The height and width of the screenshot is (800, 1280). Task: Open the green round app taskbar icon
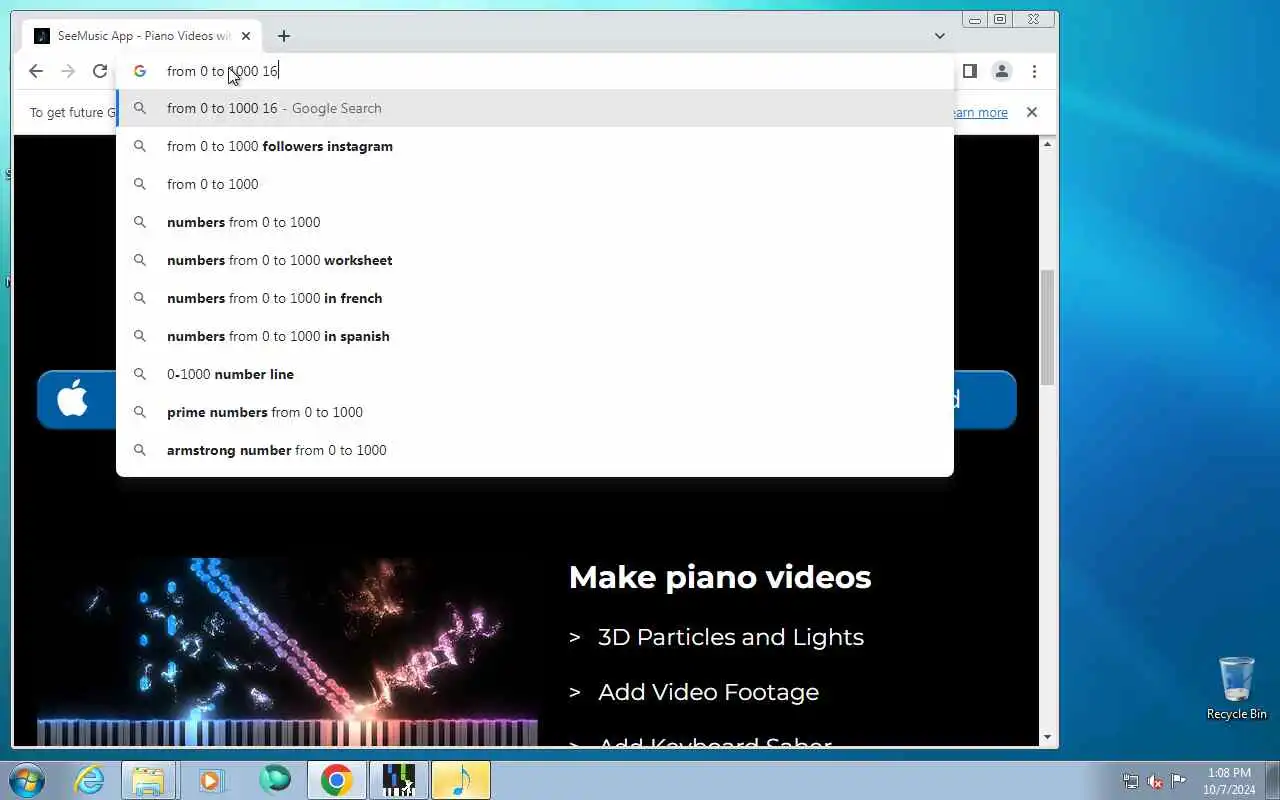tap(275, 780)
